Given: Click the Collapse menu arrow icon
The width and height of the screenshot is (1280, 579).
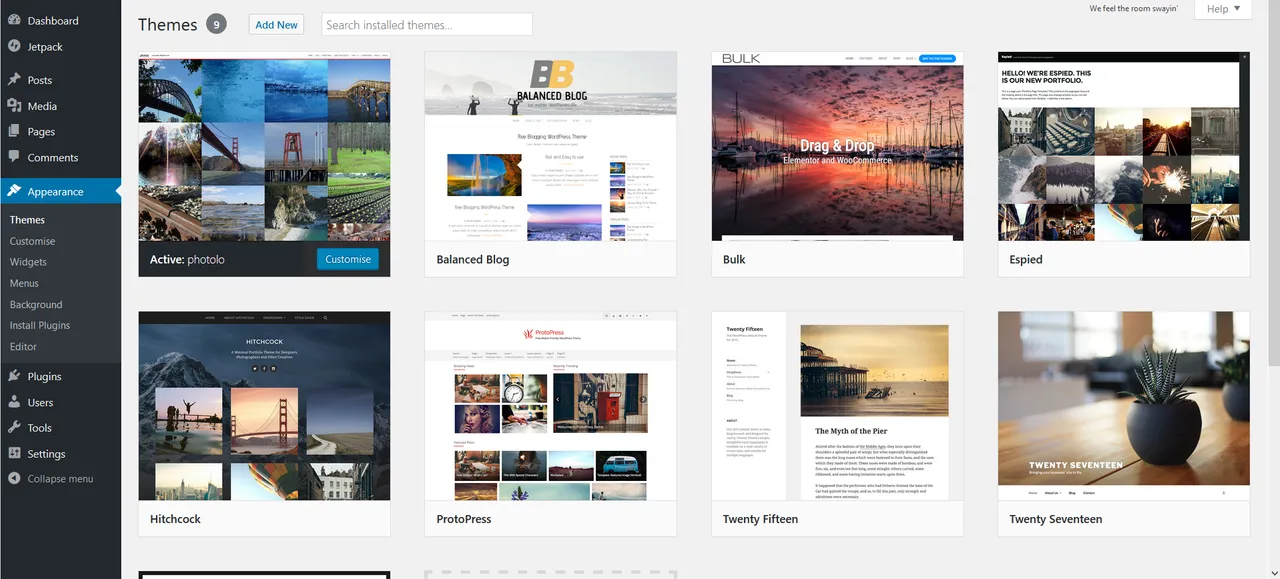Looking at the screenshot, I should [x=14, y=478].
